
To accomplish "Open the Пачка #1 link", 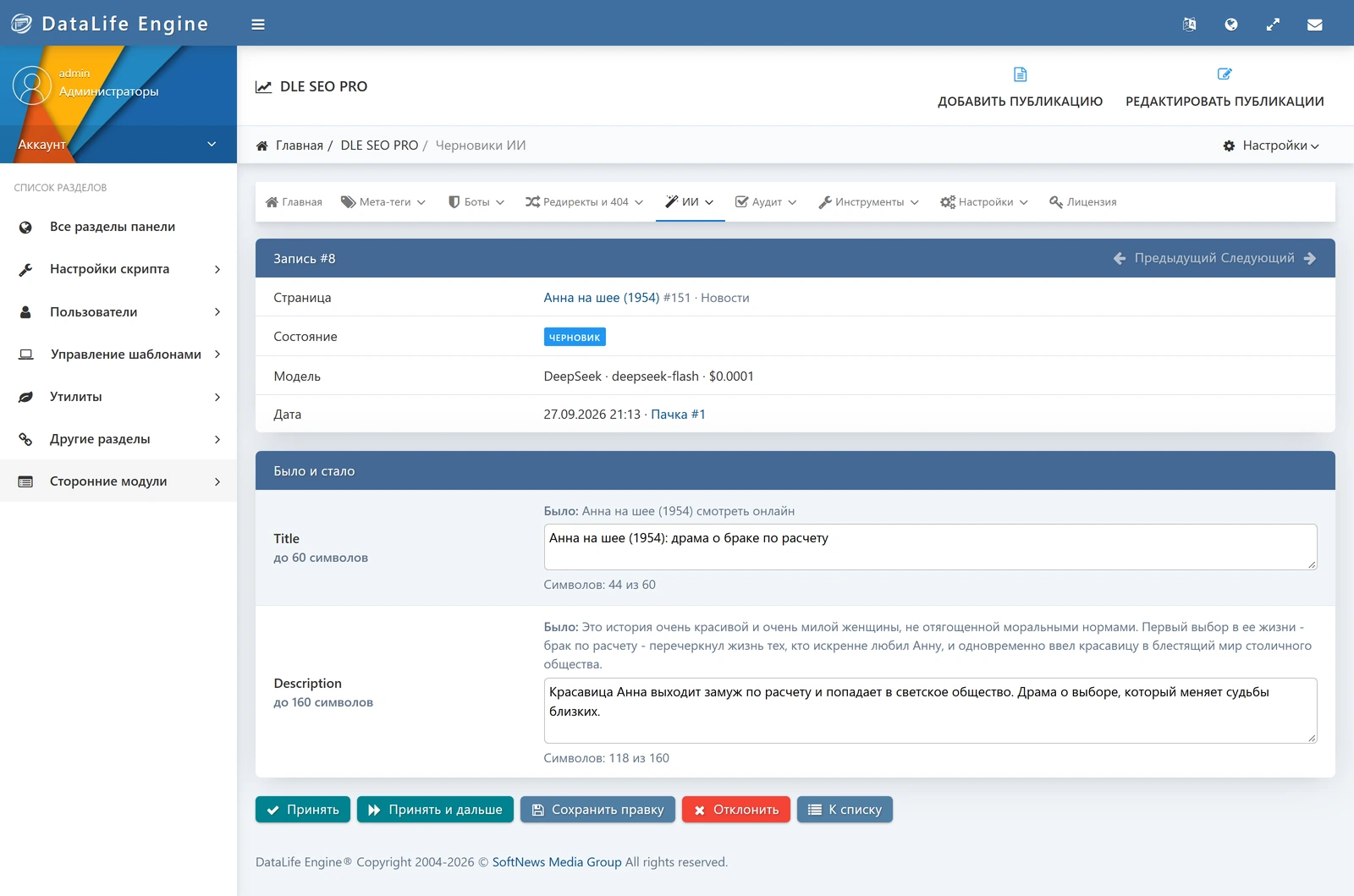I will pos(678,415).
